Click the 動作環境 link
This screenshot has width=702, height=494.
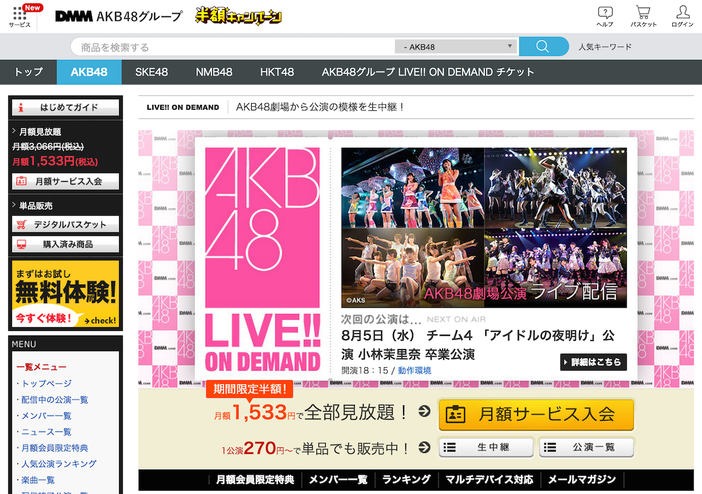click(415, 370)
